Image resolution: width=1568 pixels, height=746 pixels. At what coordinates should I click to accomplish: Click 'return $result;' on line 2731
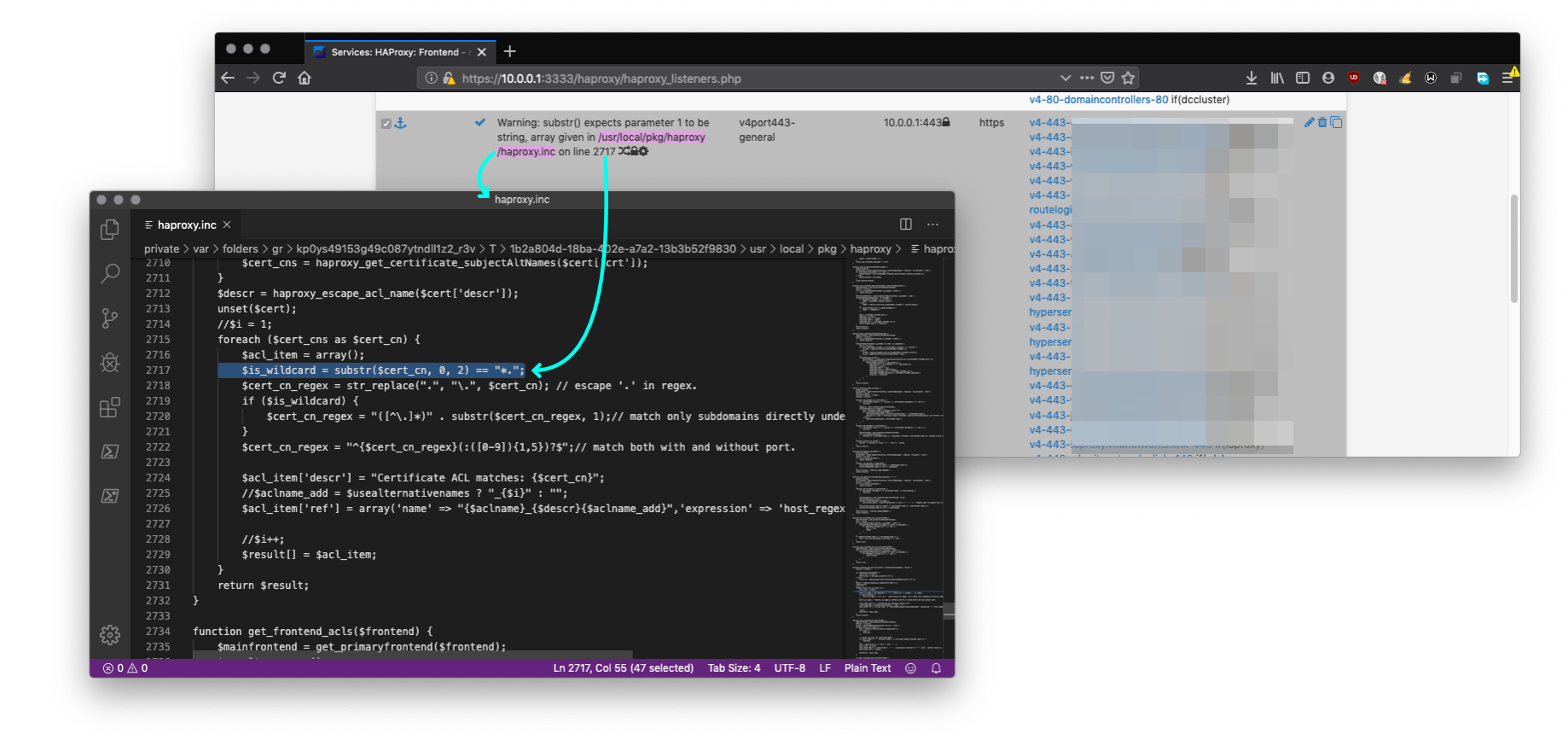(263, 586)
